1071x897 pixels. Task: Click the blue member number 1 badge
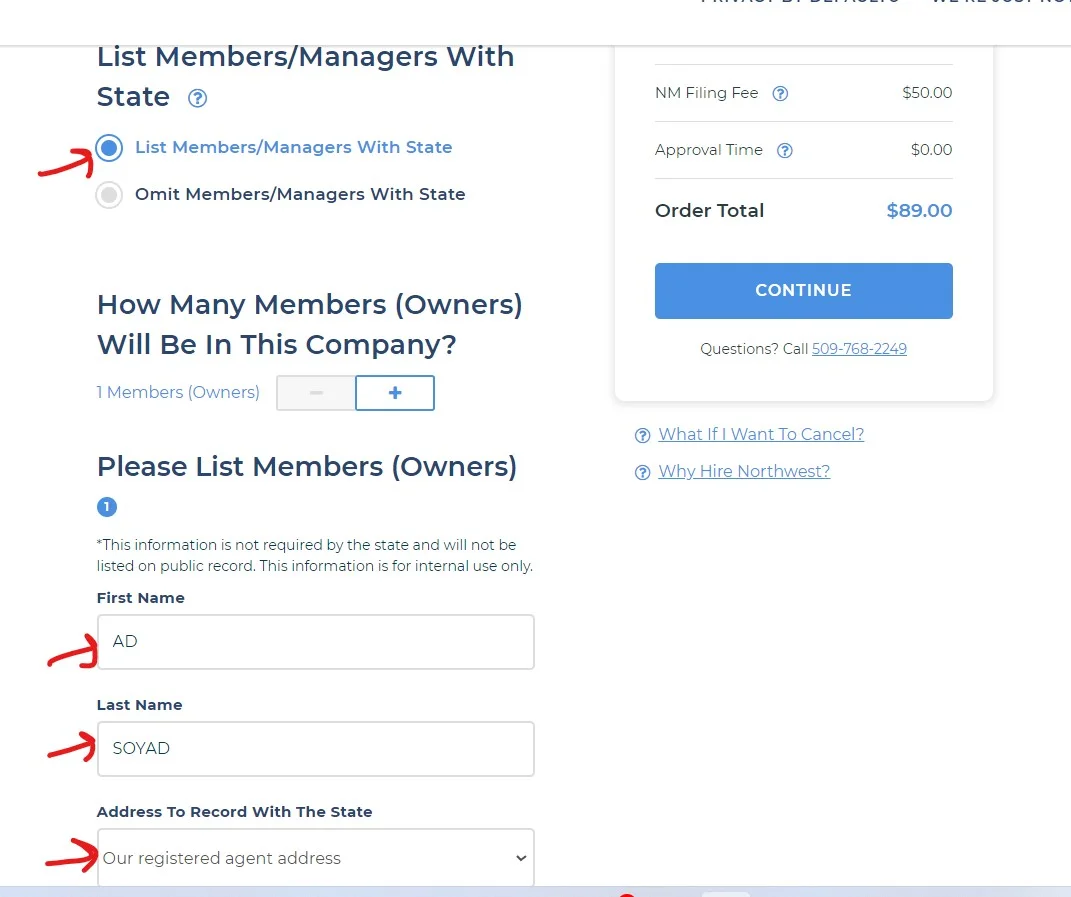107,507
